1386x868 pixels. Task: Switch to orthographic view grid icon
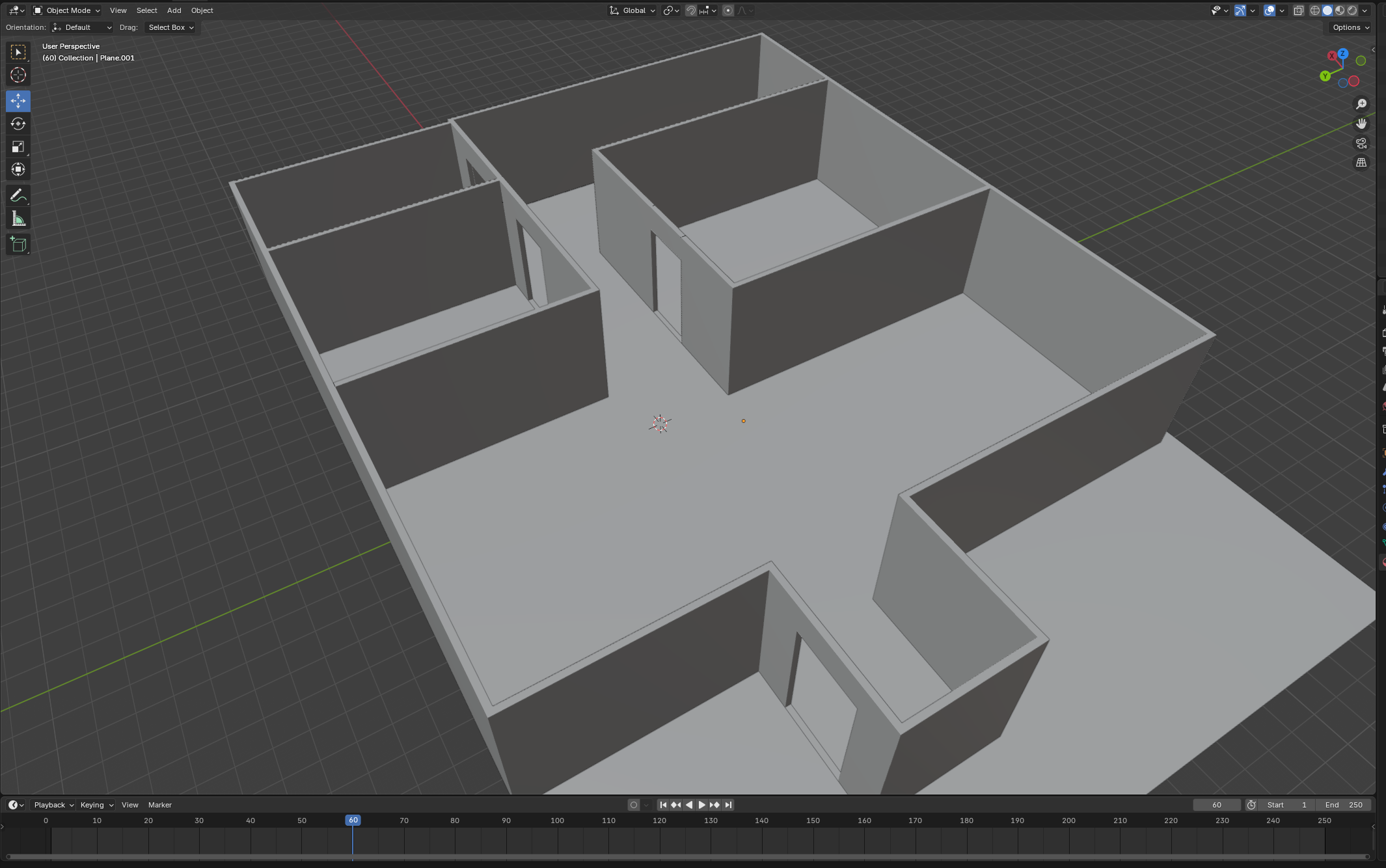coord(1361,163)
